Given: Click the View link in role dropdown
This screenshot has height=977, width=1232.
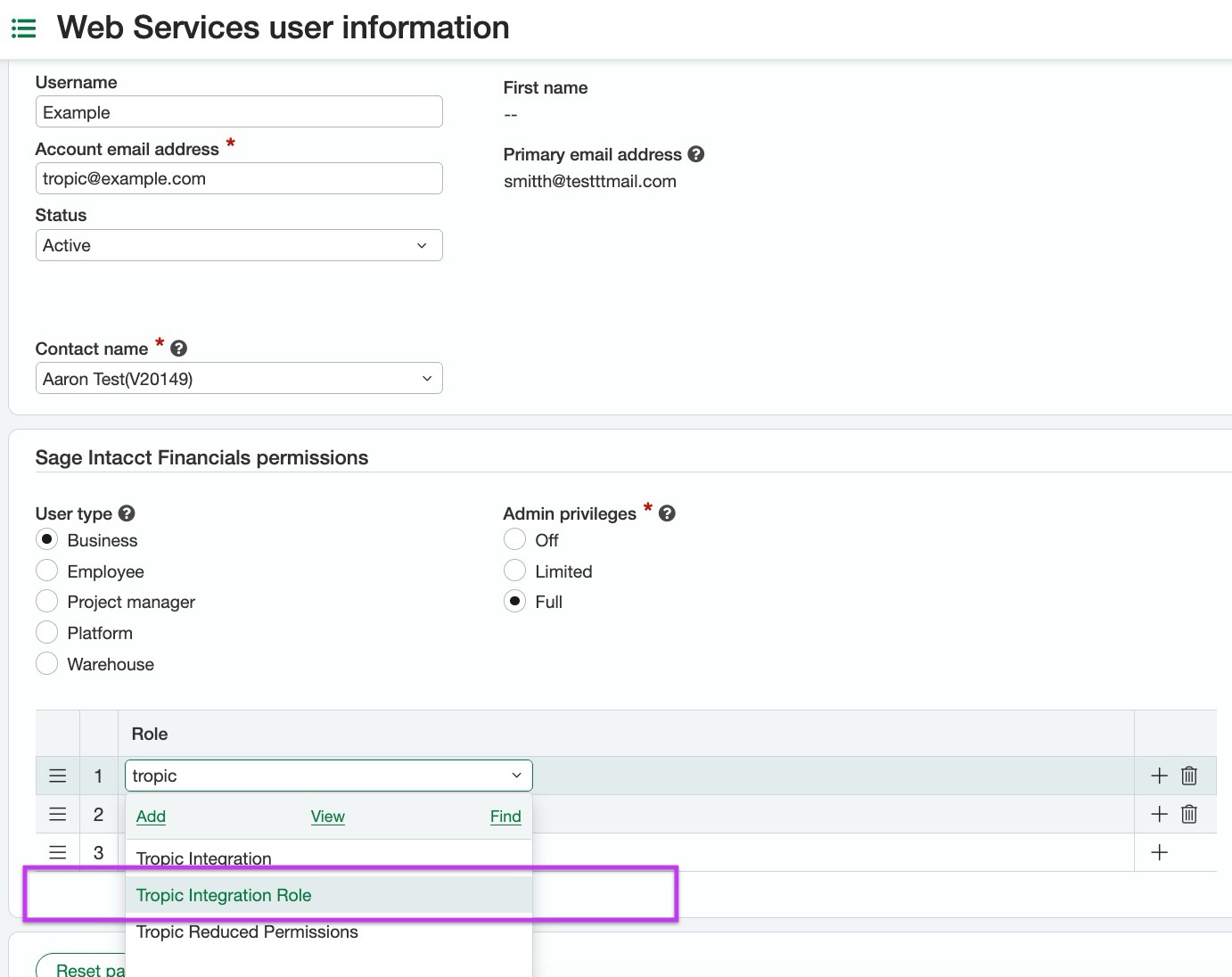Looking at the screenshot, I should 327,816.
